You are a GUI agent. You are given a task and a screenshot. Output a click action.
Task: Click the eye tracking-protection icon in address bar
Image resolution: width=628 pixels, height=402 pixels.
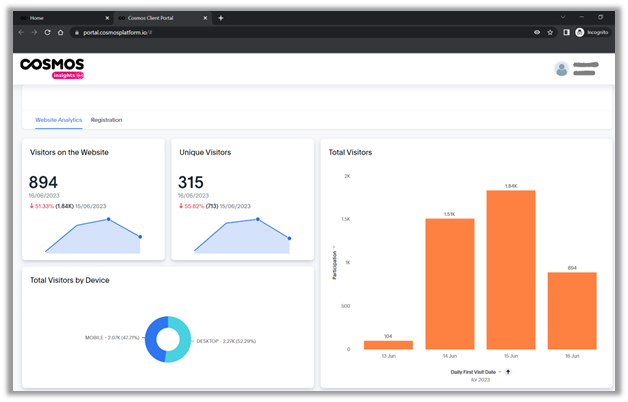point(537,32)
